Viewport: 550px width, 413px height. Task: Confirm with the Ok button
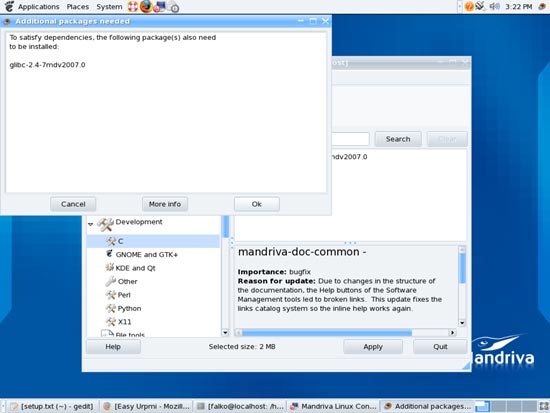[x=257, y=204]
